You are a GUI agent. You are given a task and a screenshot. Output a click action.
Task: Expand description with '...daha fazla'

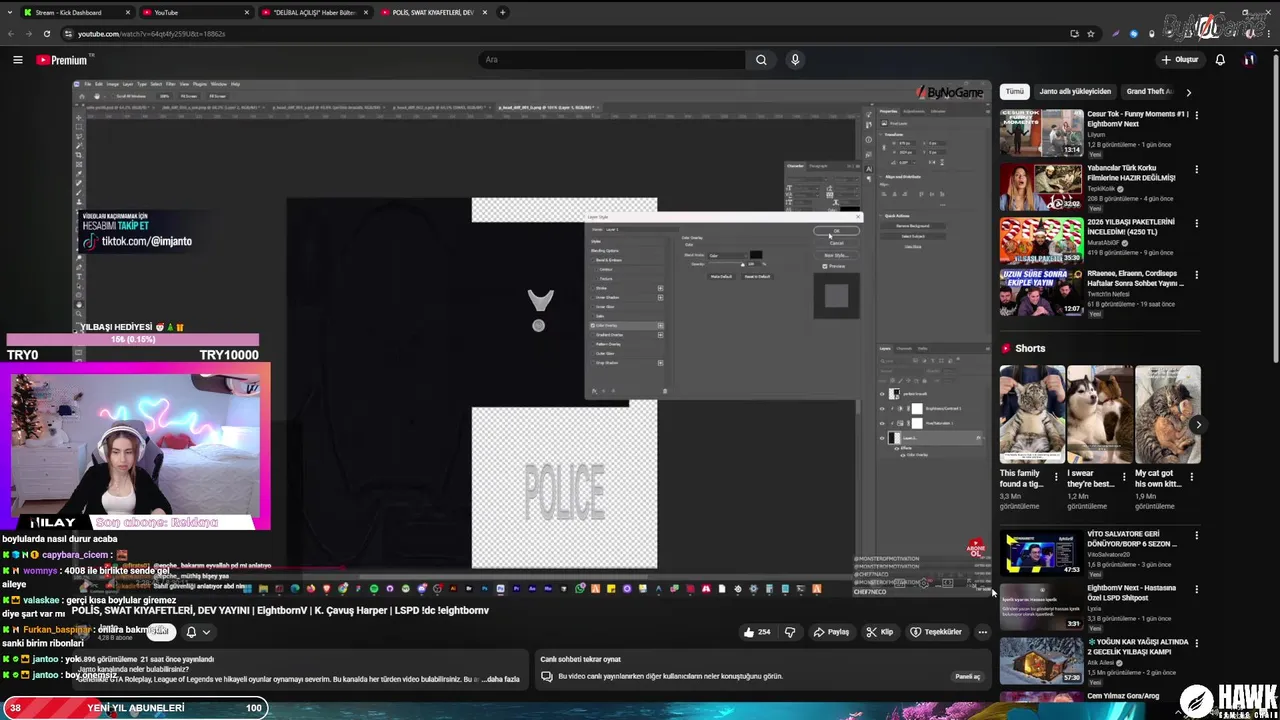[500, 679]
